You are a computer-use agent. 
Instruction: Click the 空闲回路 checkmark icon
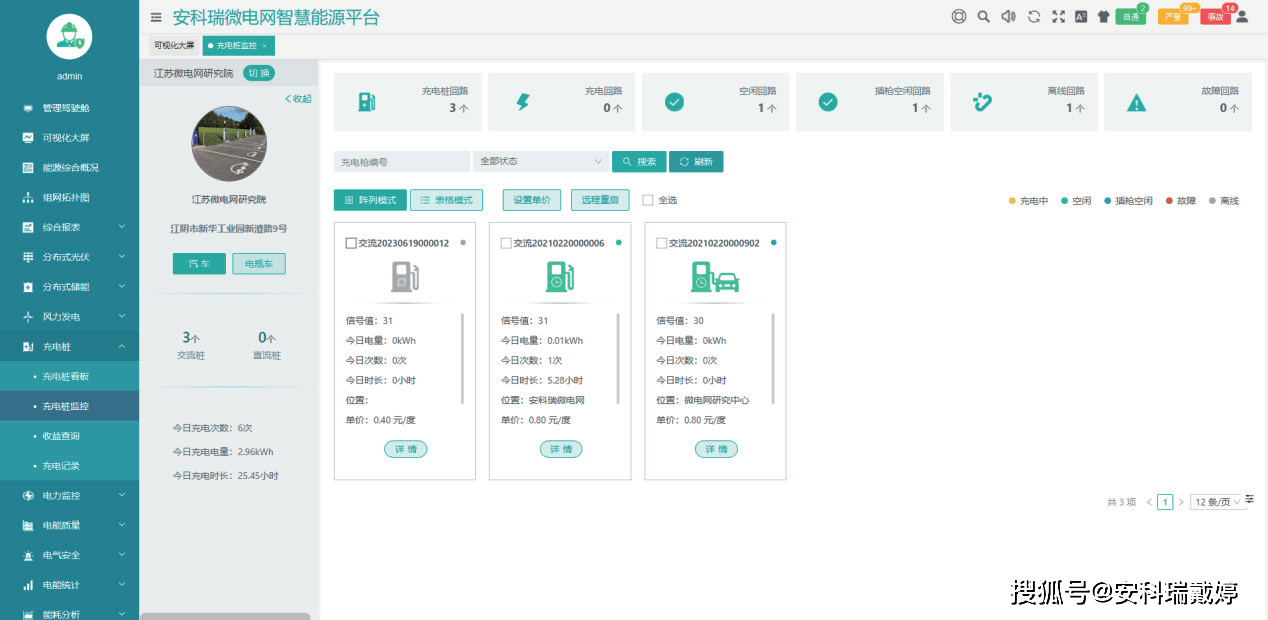click(x=674, y=101)
